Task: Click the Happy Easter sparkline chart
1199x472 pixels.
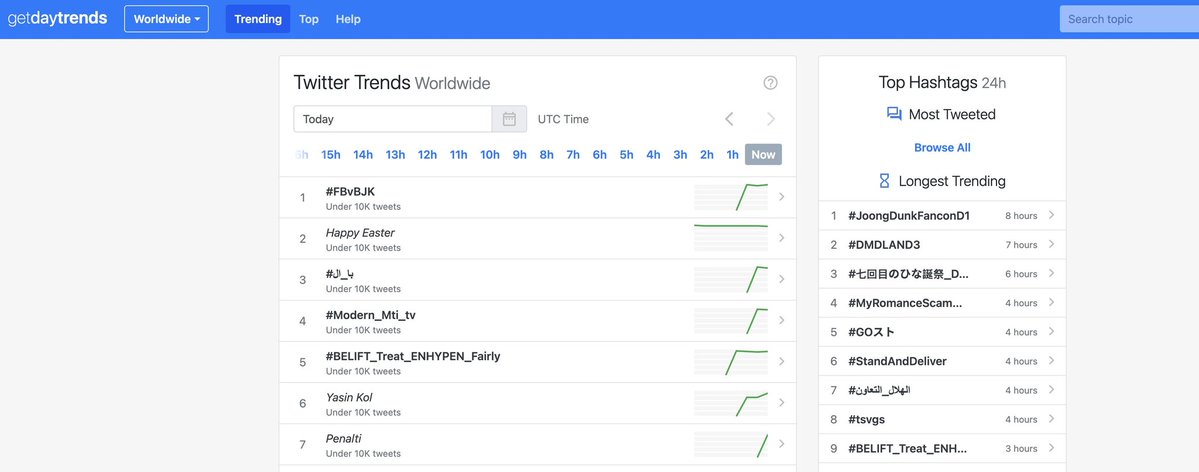Action: pos(731,238)
